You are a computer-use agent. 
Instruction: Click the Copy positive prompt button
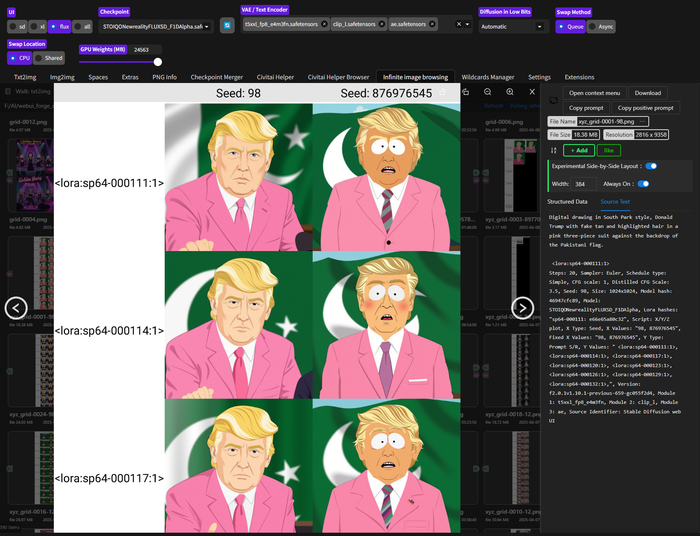(645, 107)
